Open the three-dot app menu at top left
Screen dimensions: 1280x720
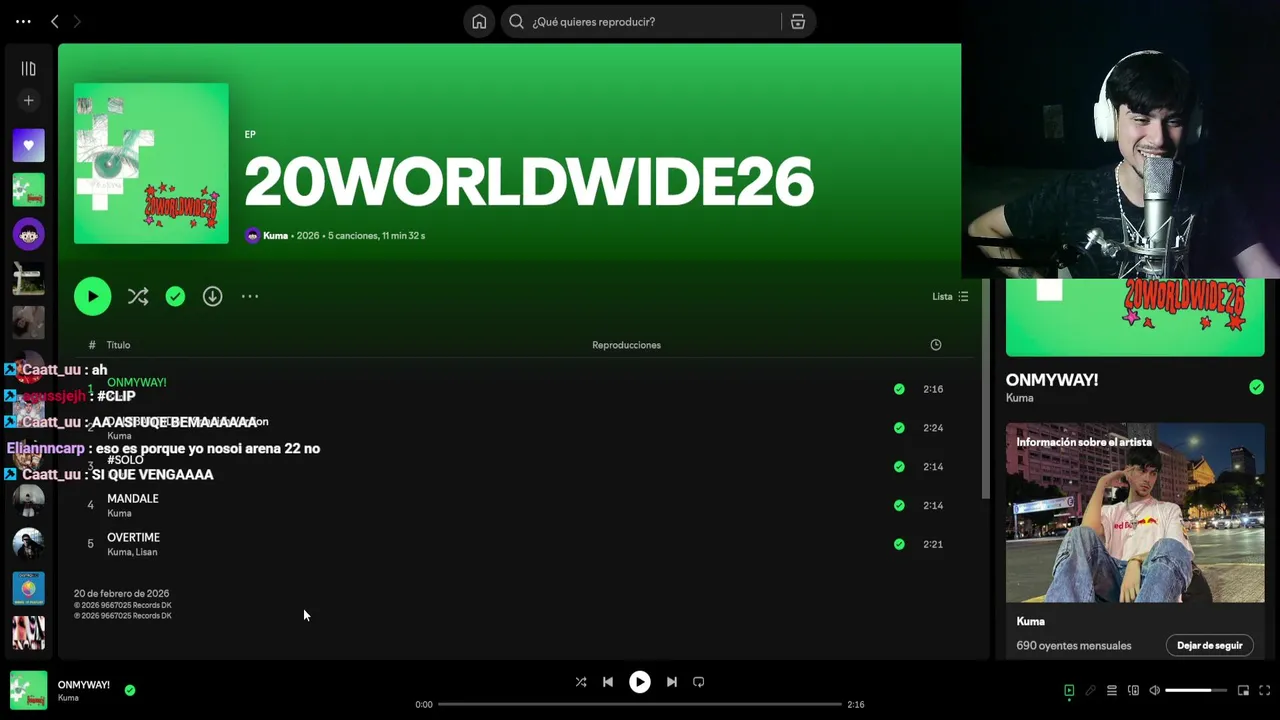pyautogui.click(x=23, y=21)
